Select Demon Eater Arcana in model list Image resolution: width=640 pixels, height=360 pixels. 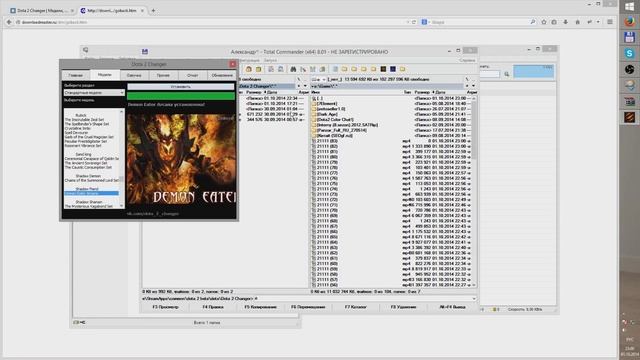point(91,193)
